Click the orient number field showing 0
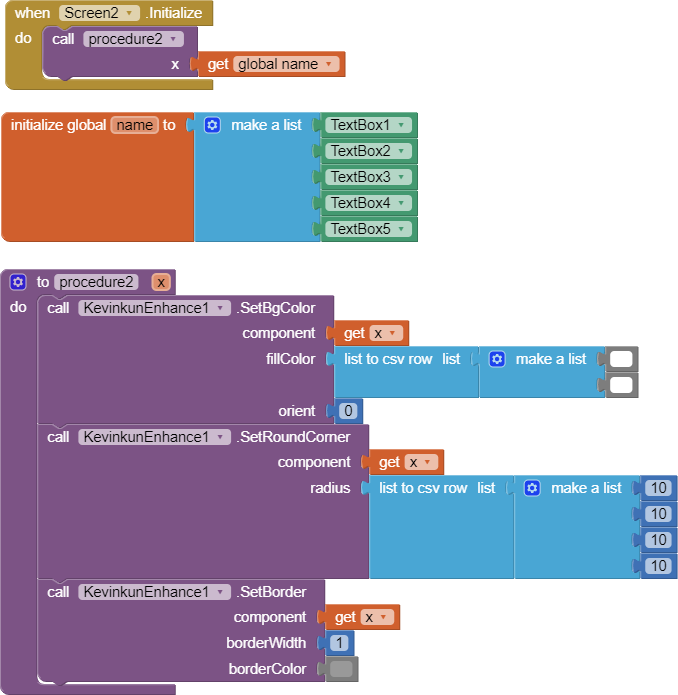 348,411
